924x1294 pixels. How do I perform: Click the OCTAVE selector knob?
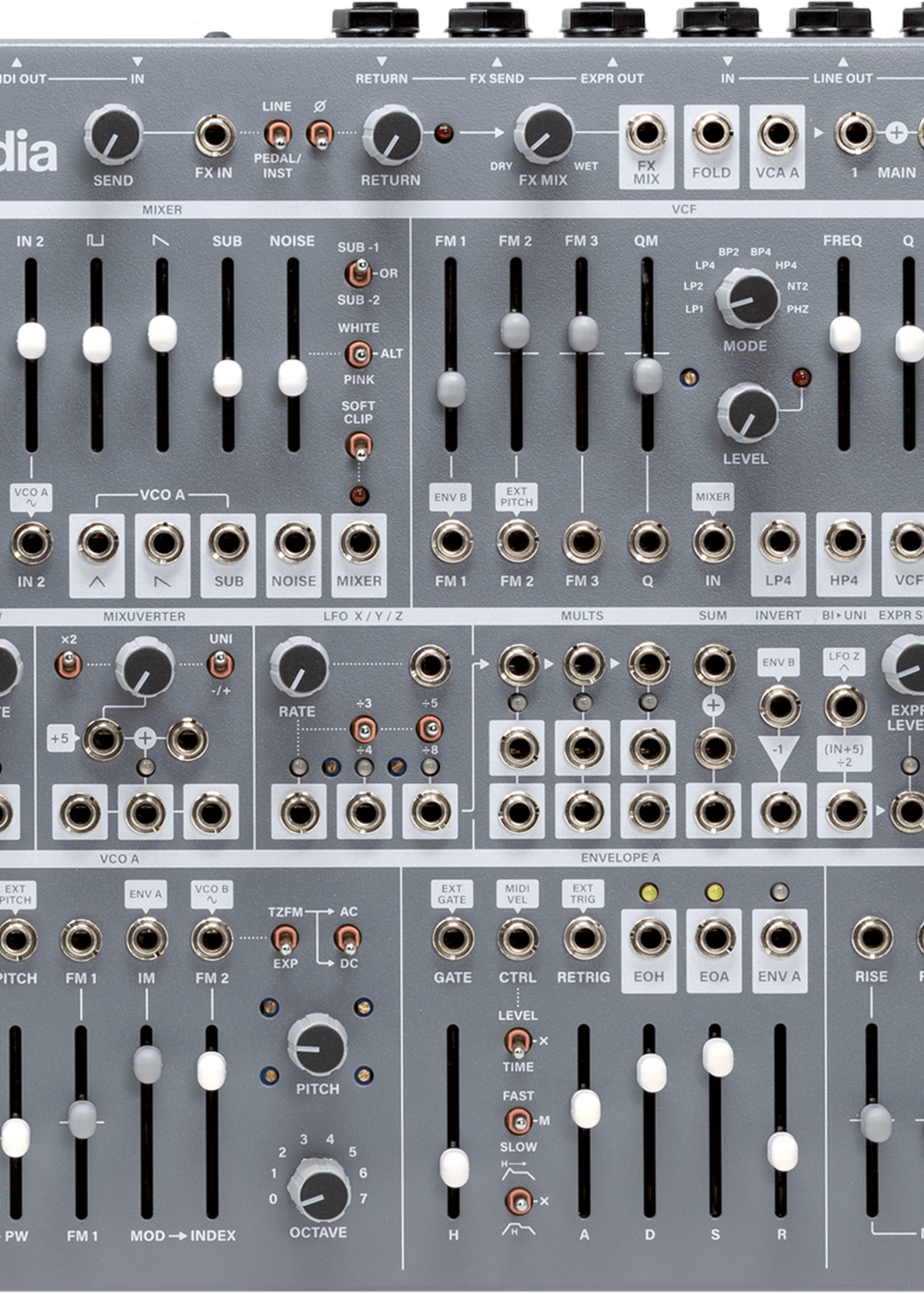pyautogui.click(x=319, y=1191)
